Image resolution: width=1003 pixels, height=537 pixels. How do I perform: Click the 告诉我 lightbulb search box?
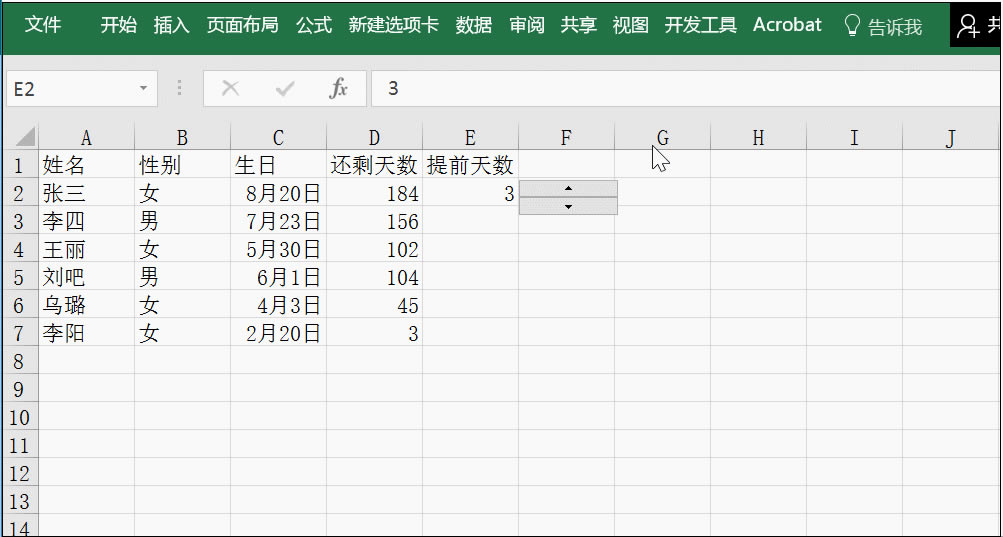tap(883, 26)
